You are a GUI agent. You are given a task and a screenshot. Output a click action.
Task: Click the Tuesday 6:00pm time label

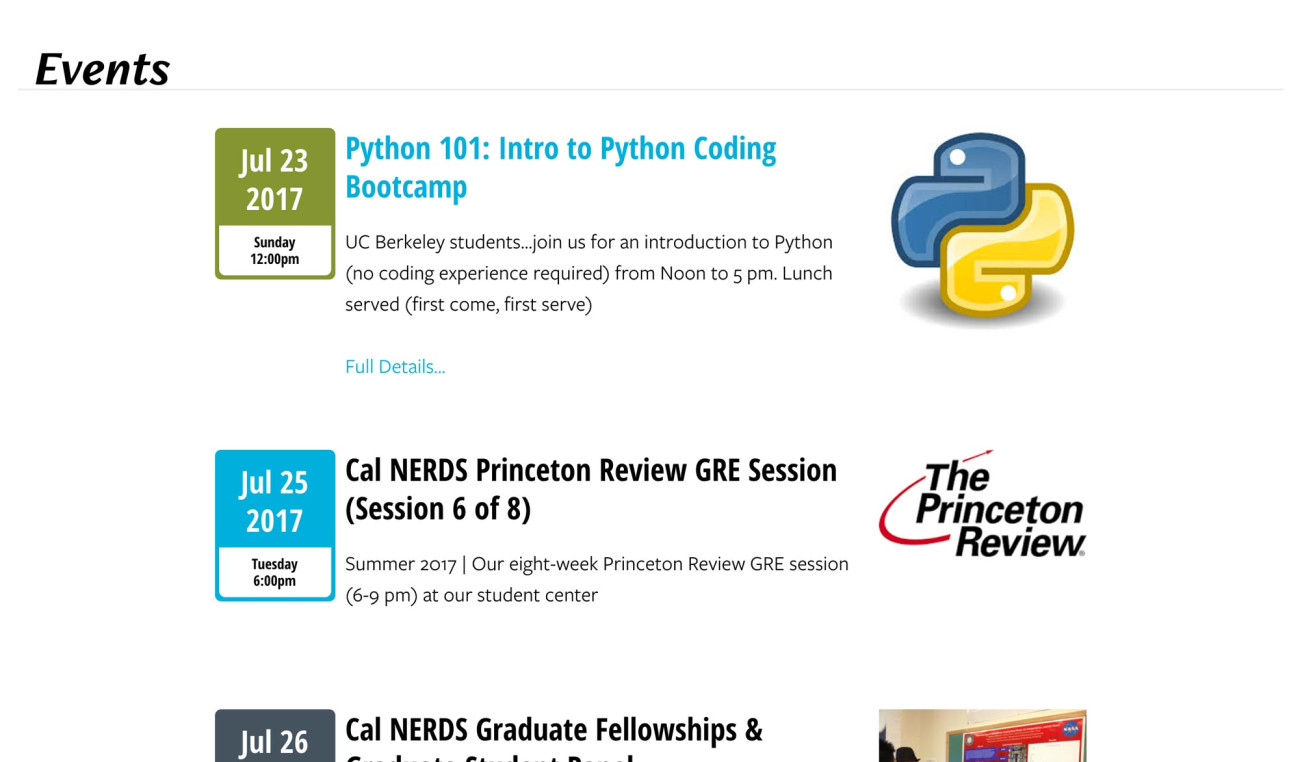click(274, 572)
